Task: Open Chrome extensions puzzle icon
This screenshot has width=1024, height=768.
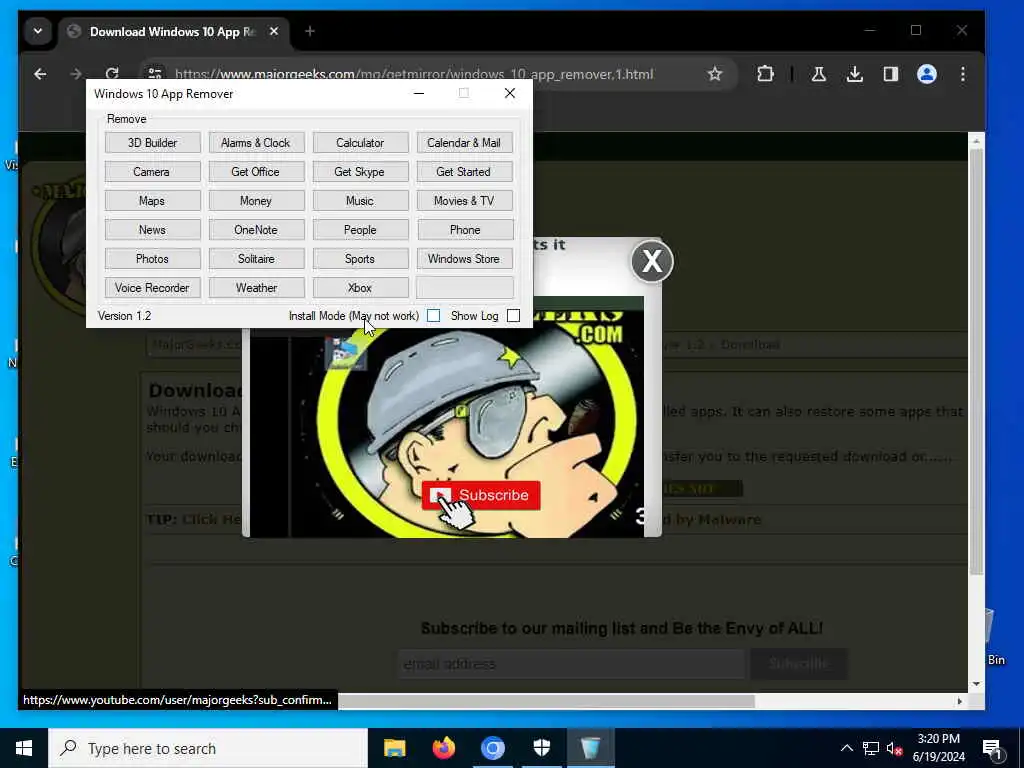Action: click(x=765, y=74)
